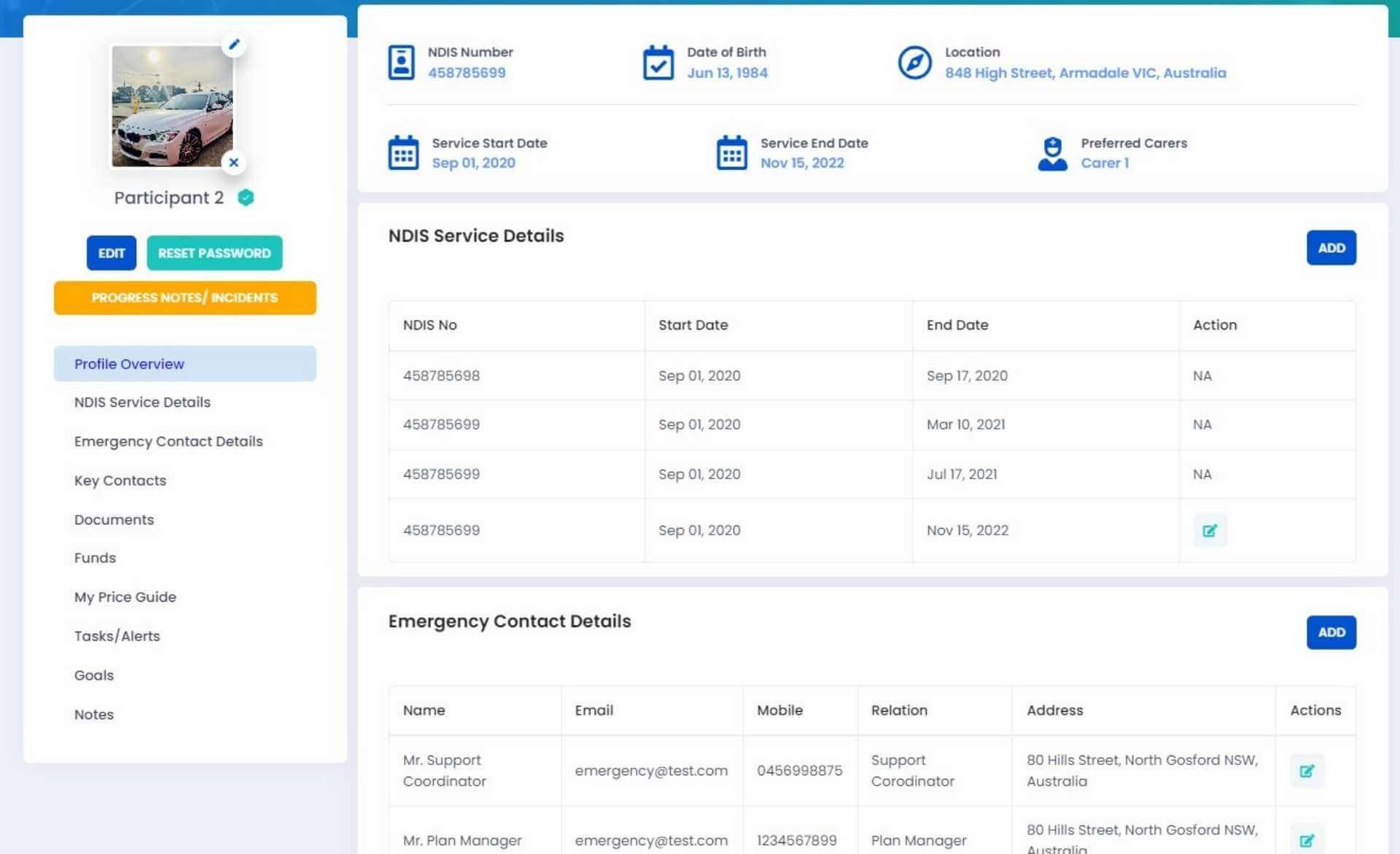Screen dimensions: 1400x854
Task: Click the participant profile photo thumbnail
Action: tap(172, 106)
